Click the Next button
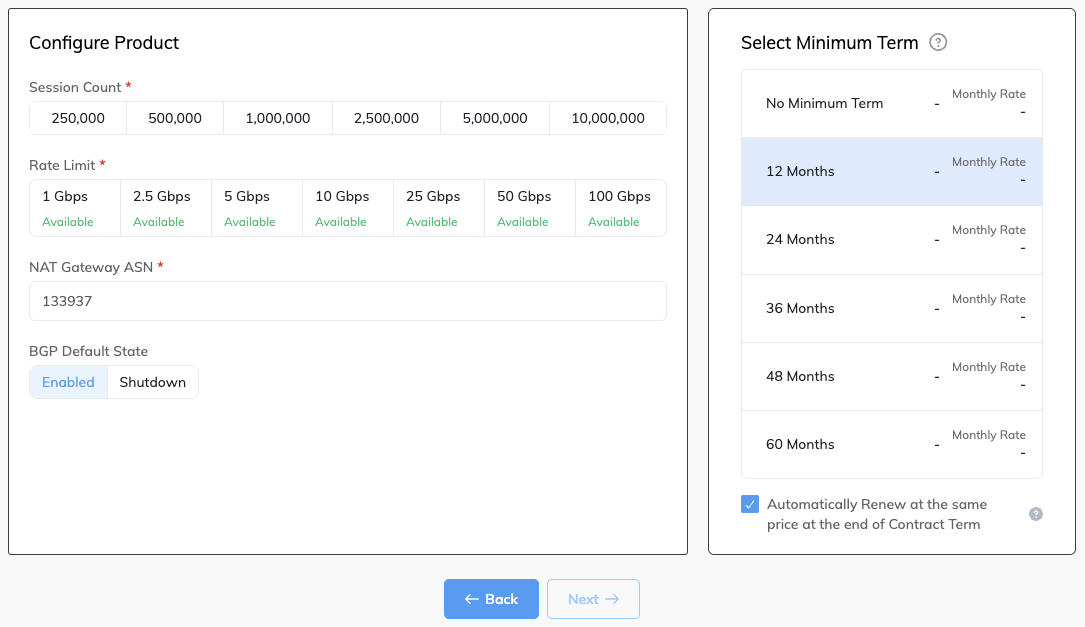The width and height of the screenshot is (1085, 627). tap(593, 599)
